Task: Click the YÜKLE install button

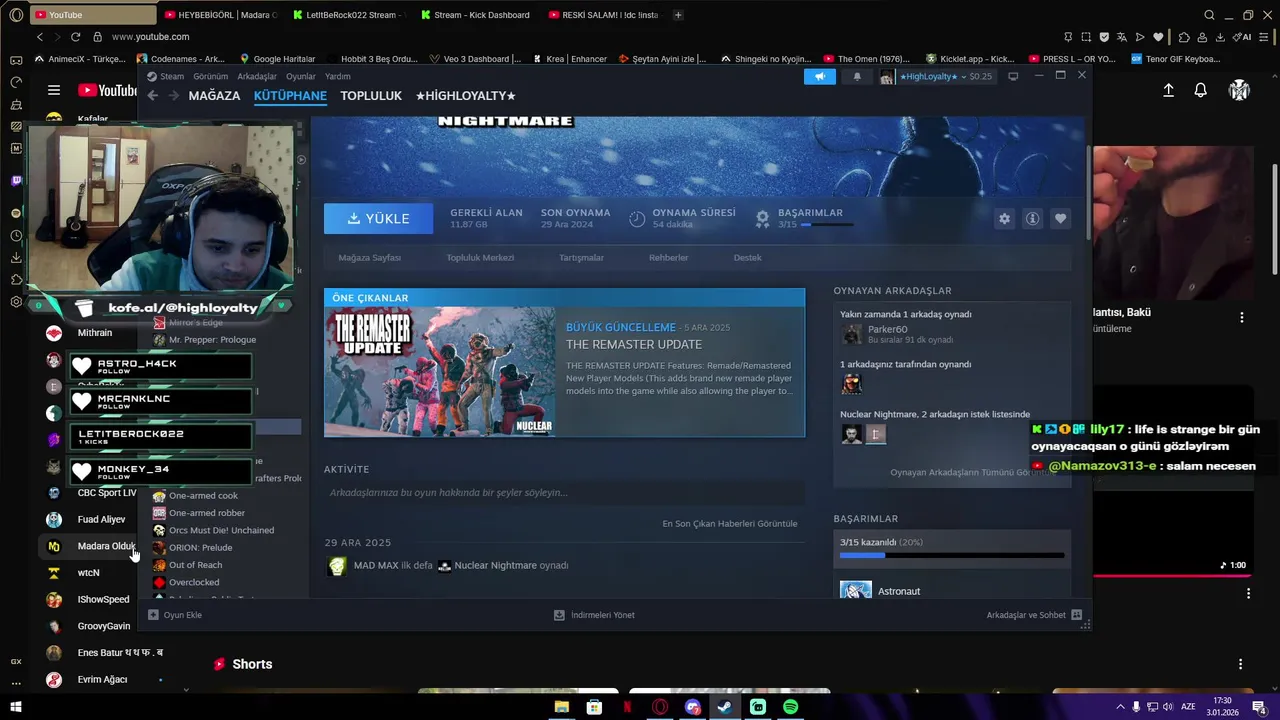Action: point(378,219)
